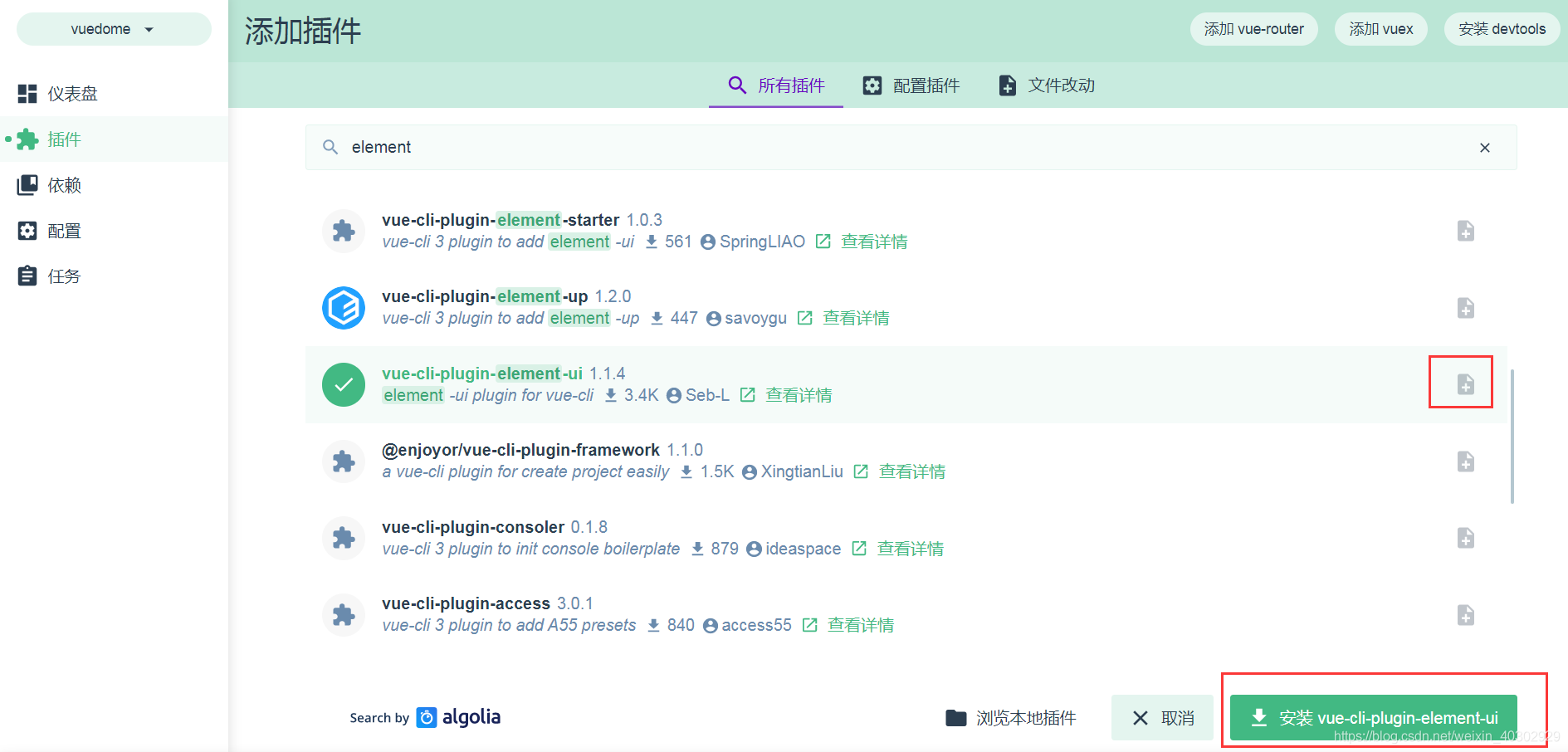Switch to 所有插件 tab
This screenshot has height=752, width=1568.
point(776,85)
